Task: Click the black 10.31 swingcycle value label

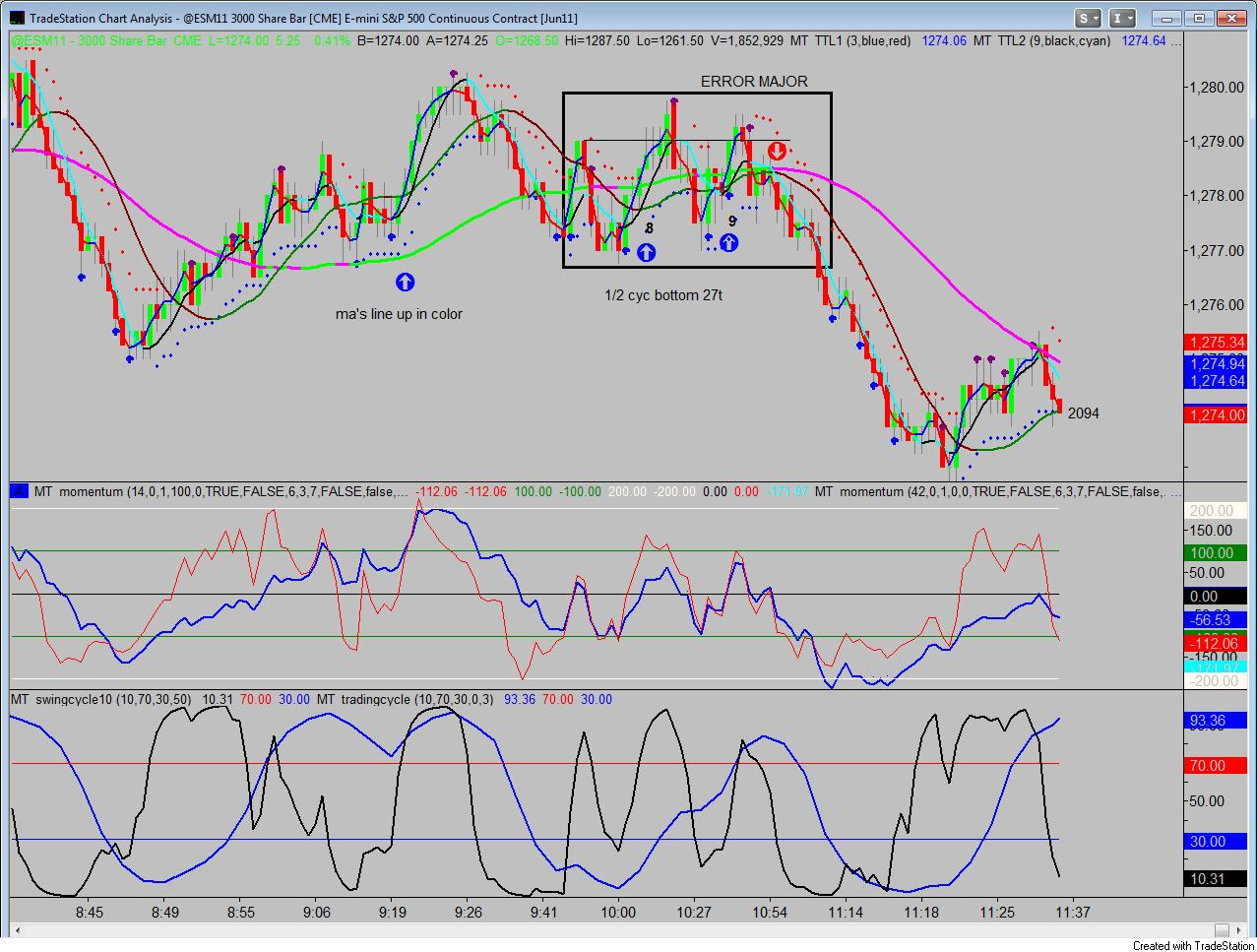Action: (x=1218, y=878)
